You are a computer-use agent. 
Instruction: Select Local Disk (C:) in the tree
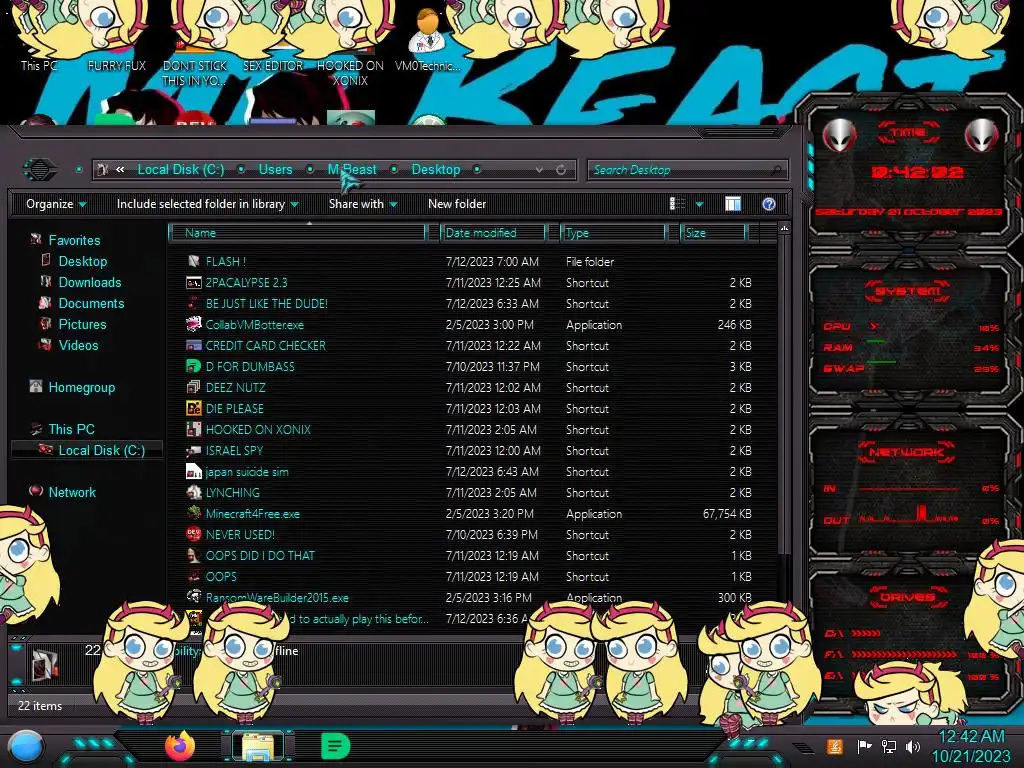coord(102,450)
